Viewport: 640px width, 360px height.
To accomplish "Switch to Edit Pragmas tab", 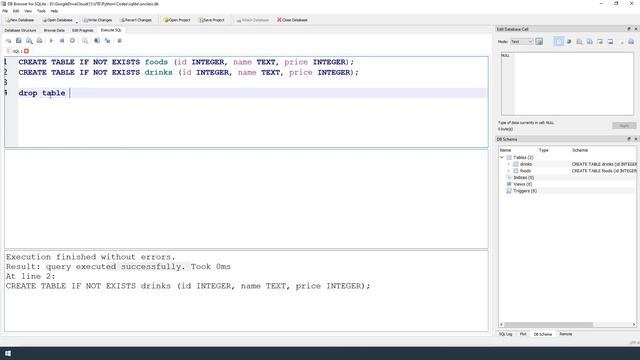I will coord(82,30).
